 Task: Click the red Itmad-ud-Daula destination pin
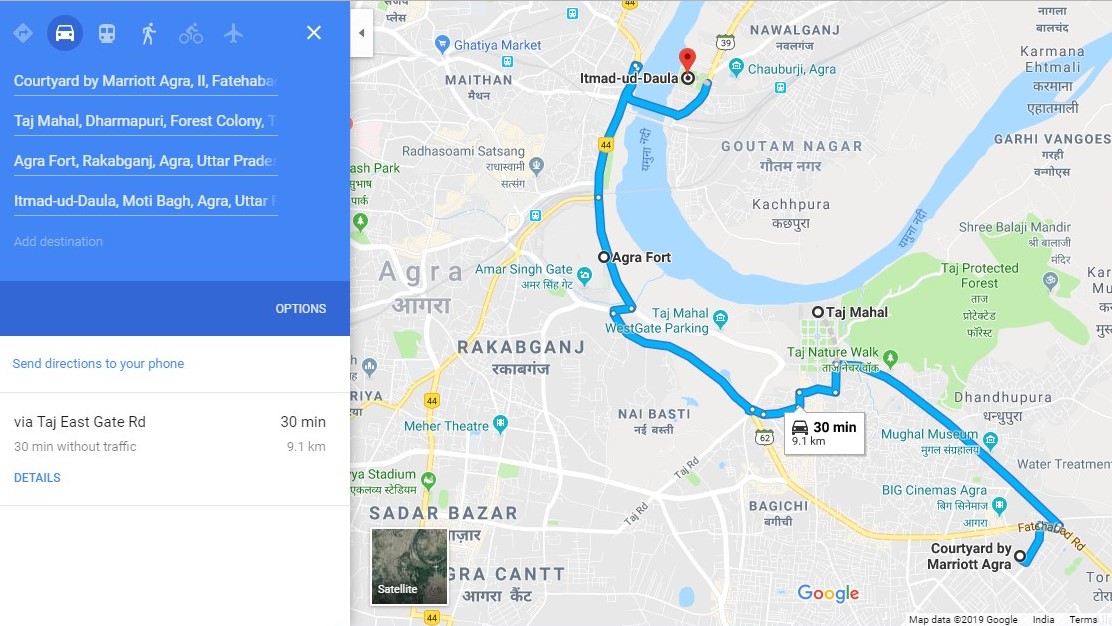click(x=687, y=60)
